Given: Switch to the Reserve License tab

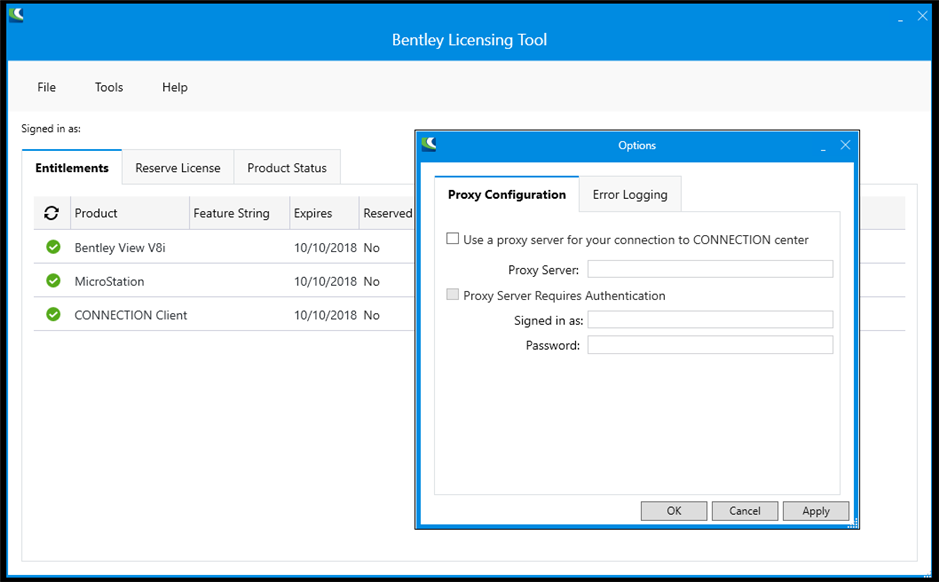Looking at the screenshot, I should coord(178,168).
